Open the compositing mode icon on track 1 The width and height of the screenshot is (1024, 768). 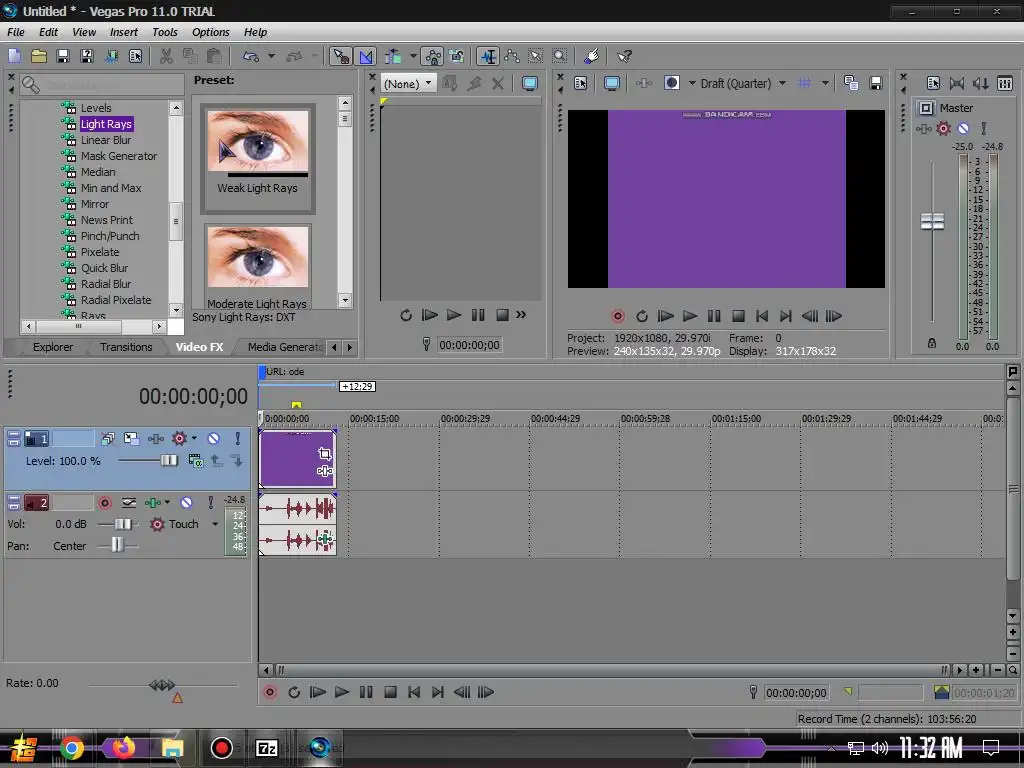[195, 461]
